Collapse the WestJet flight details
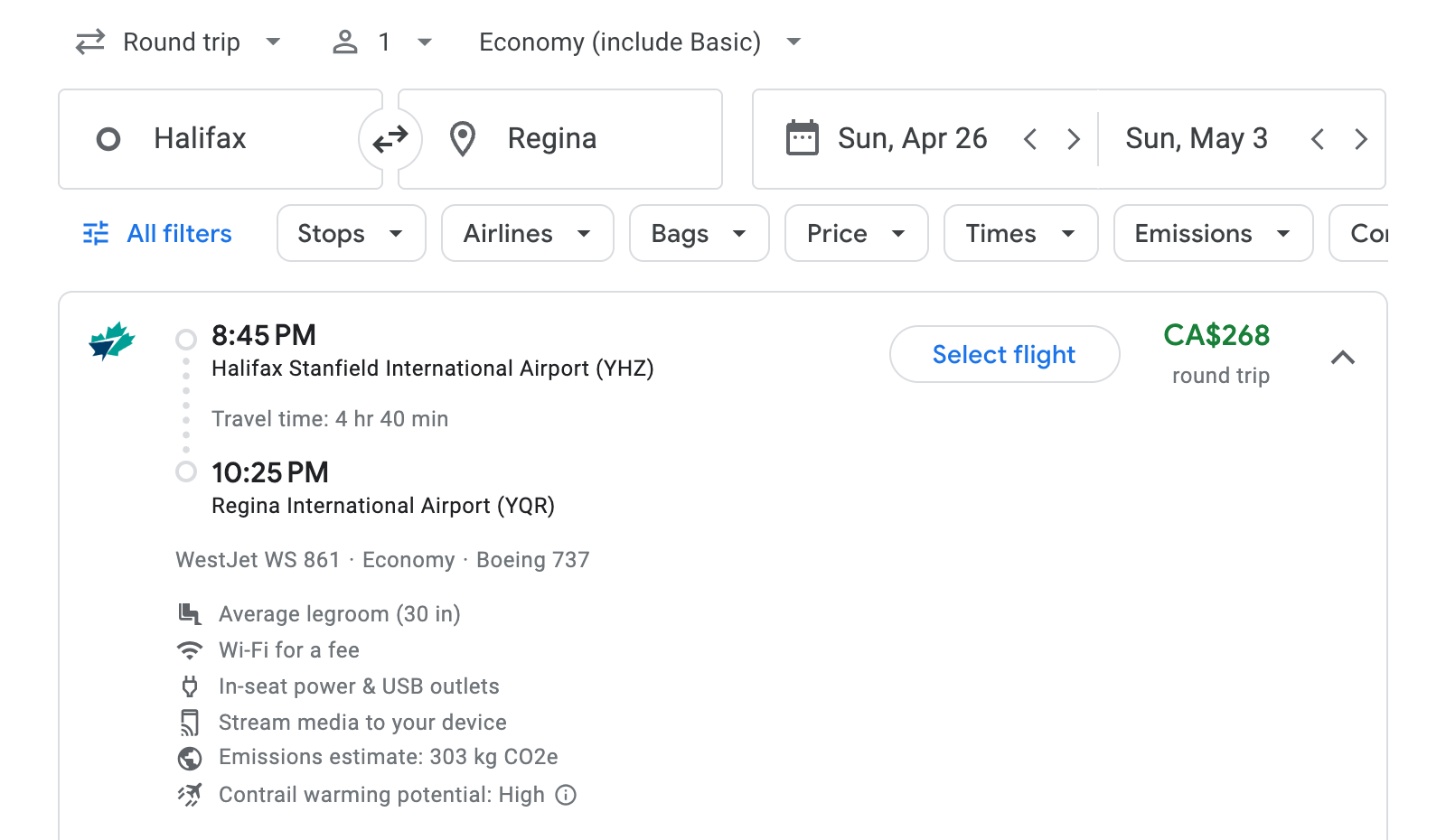The image size is (1446, 840). click(1344, 358)
